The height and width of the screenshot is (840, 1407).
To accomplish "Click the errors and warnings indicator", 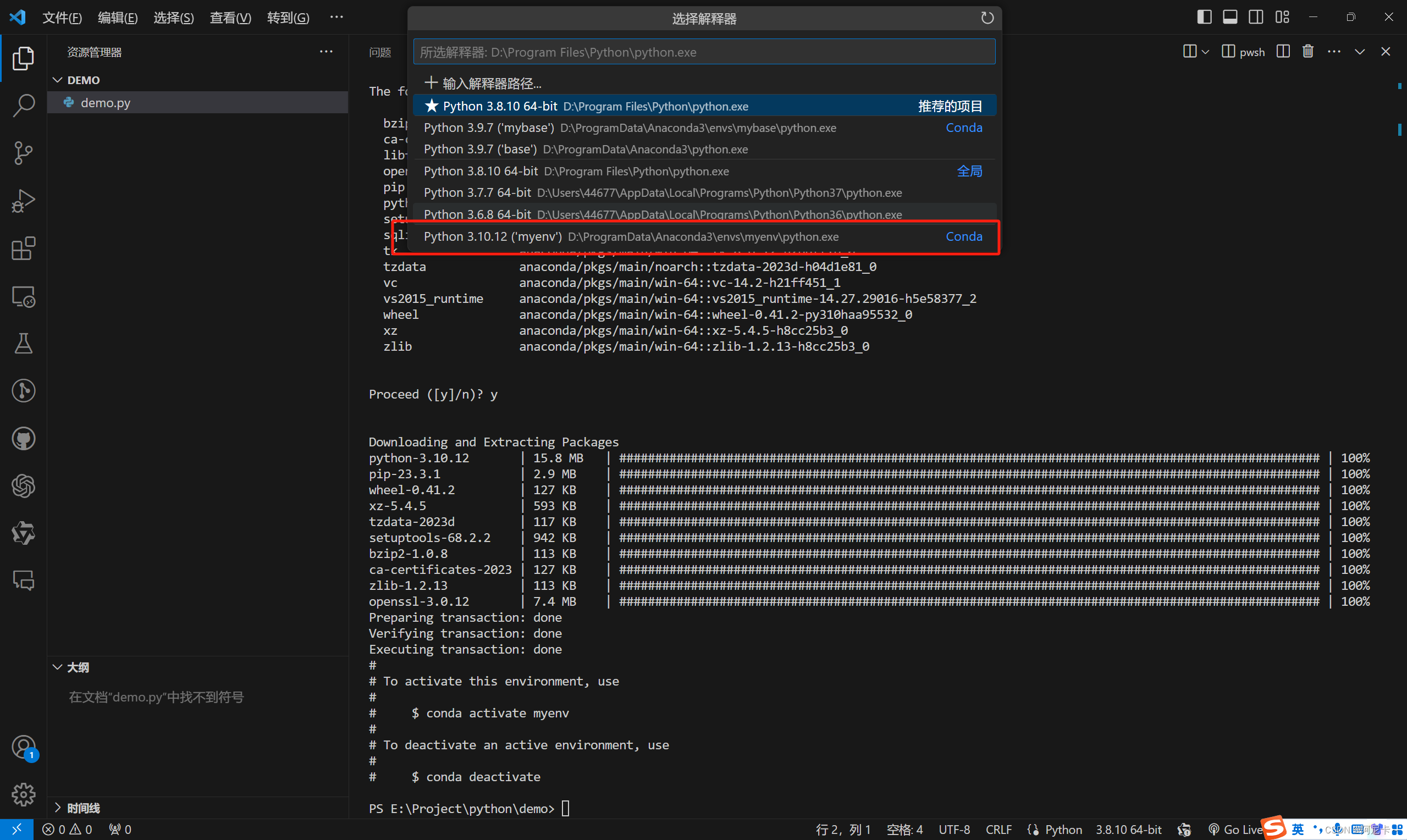I will [x=67, y=829].
